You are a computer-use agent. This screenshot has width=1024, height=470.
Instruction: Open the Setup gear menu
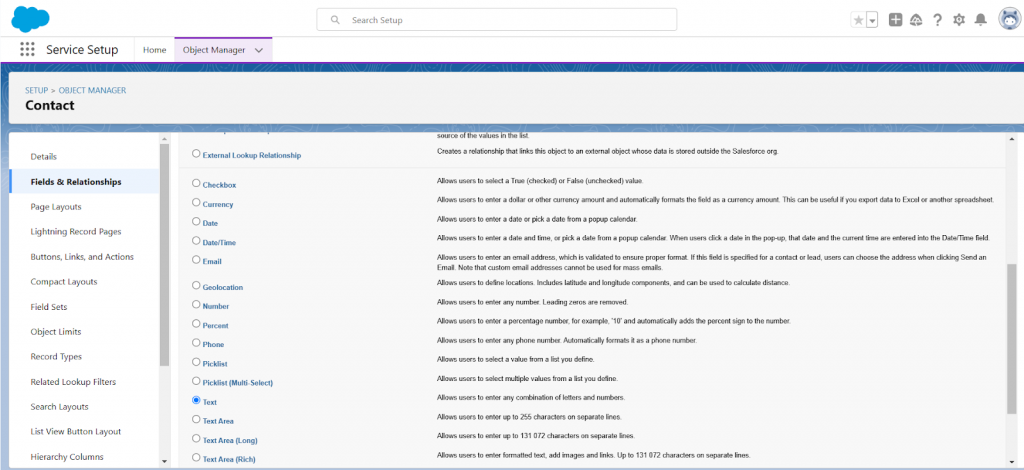pyautogui.click(x=959, y=20)
